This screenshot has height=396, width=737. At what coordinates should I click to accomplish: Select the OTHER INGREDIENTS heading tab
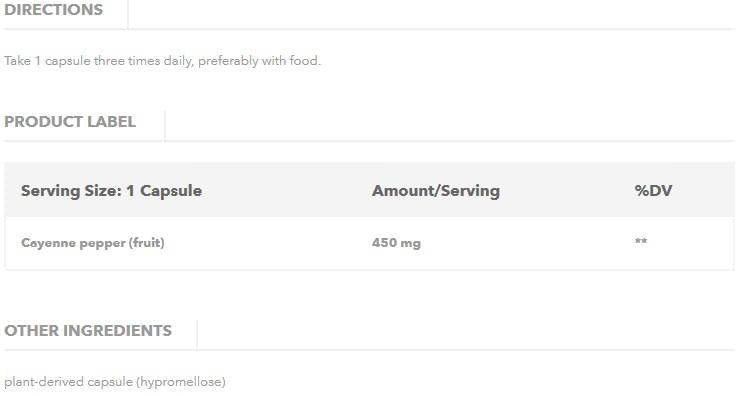point(88,331)
